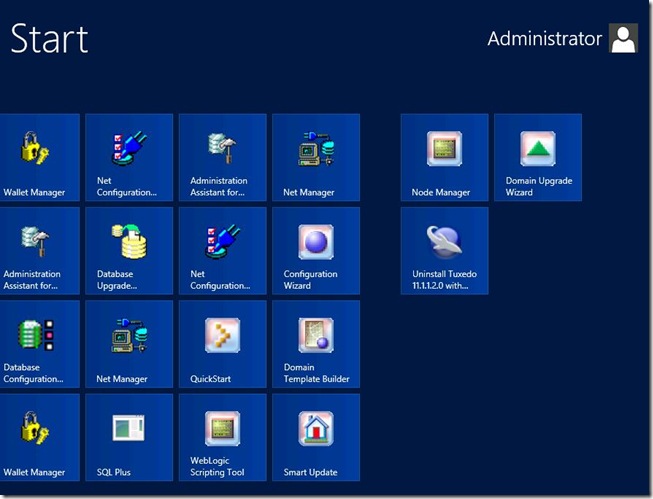Open Wallet Manager tile above the Administration Assistant tile
Viewport: 653px width, 499px height.
pyautogui.click(x=40, y=157)
